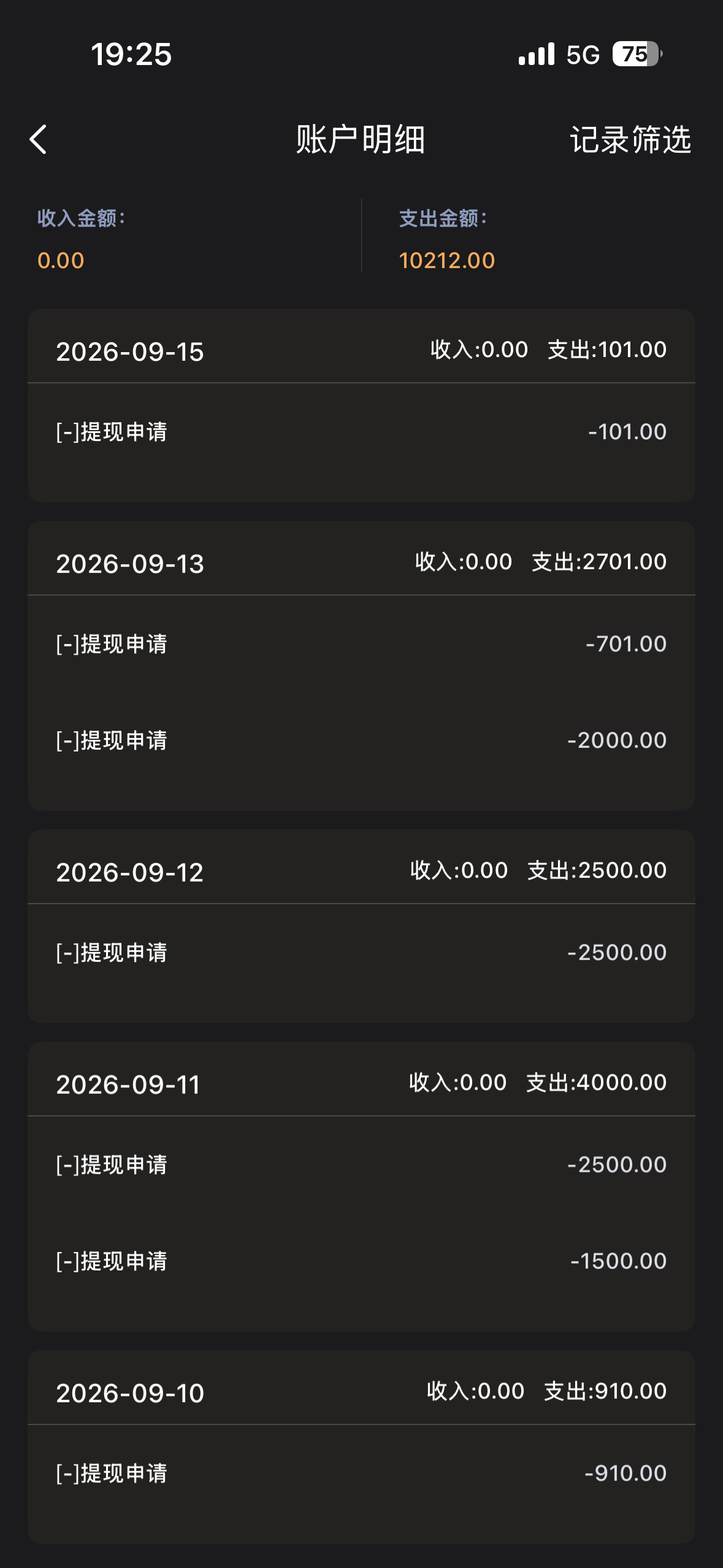The image size is (723, 1568).
Task: Tap the status bar clock 19:25
Action: click(x=131, y=54)
